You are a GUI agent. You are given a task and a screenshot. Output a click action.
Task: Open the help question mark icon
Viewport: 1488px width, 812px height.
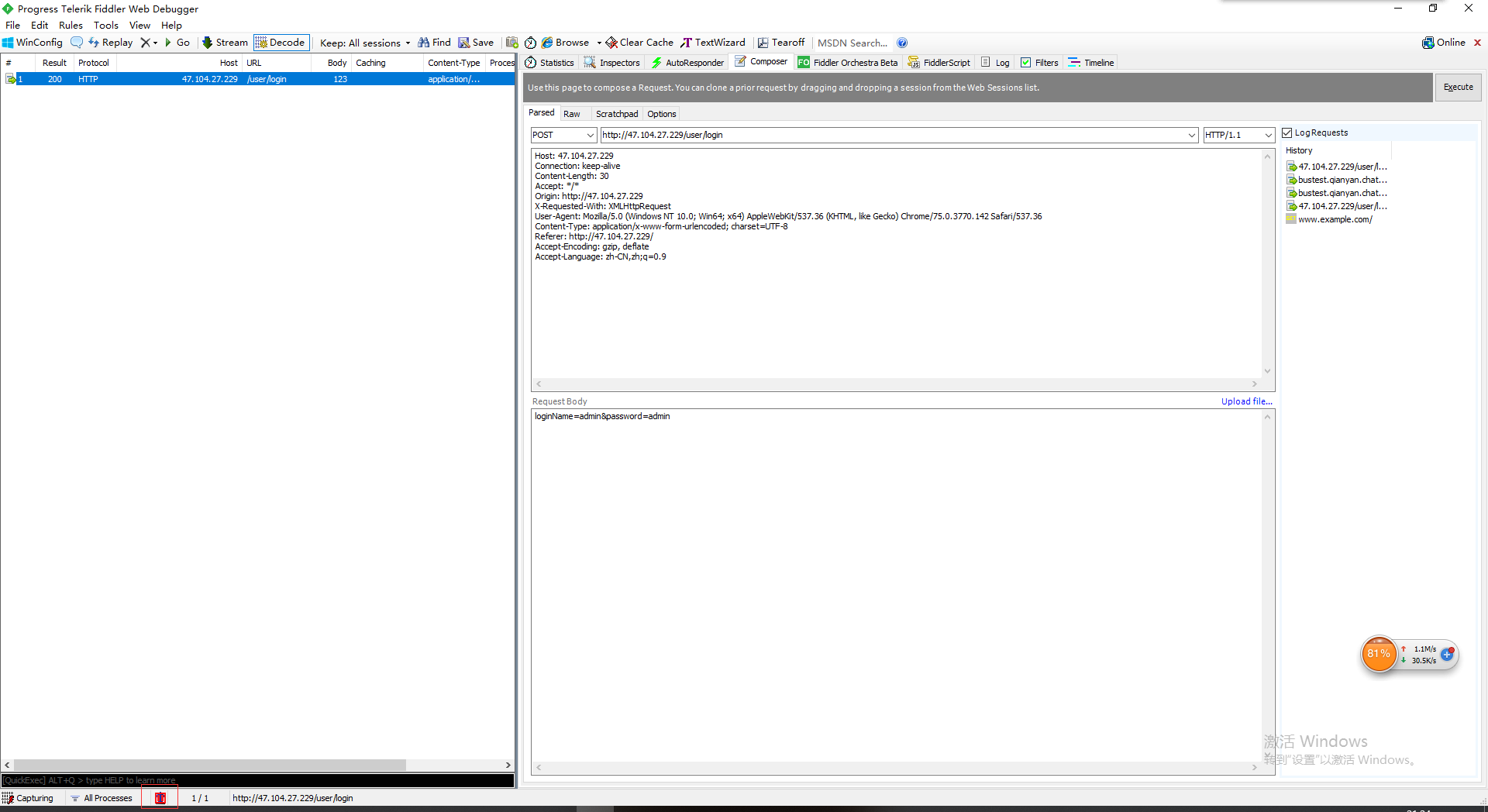click(x=902, y=43)
